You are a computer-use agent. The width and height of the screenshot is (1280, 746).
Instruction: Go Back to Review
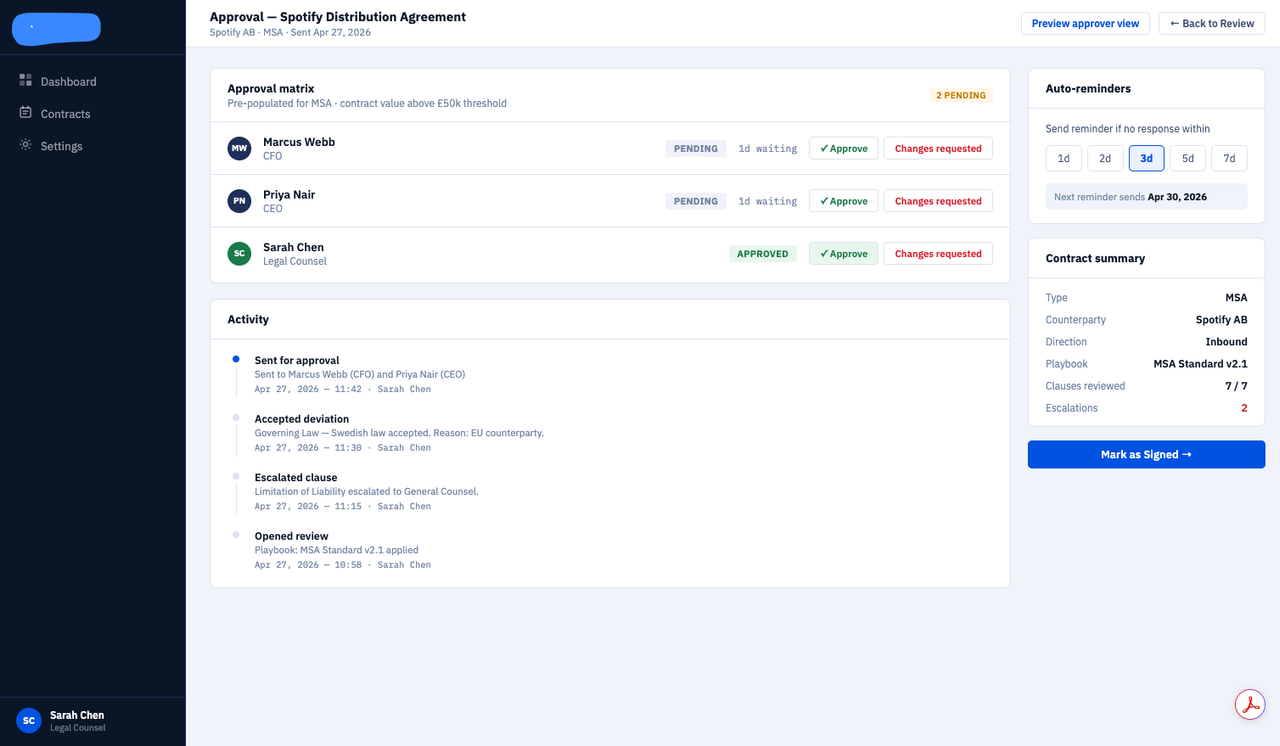1212,23
